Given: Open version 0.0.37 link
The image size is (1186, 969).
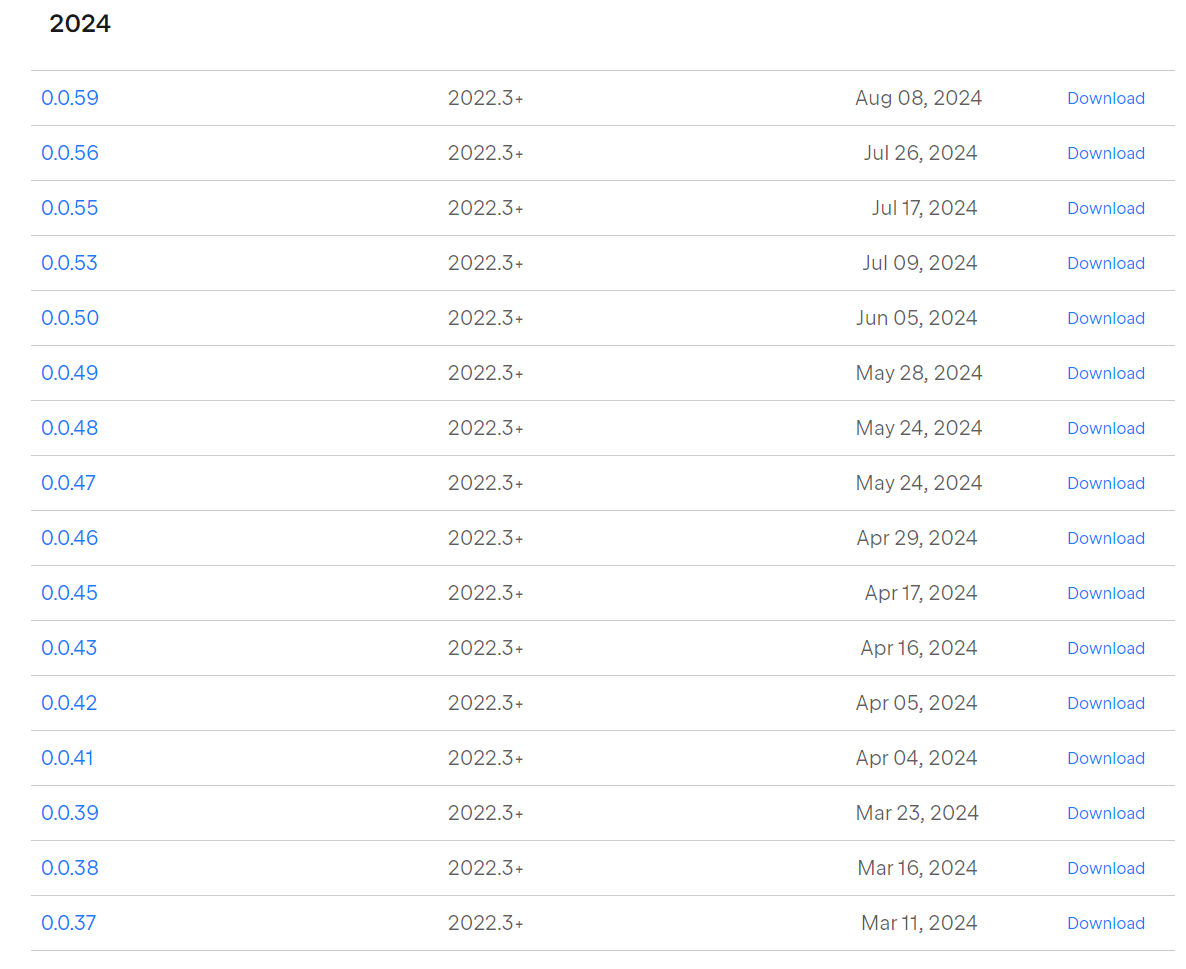Looking at the screenshot, I should point(69,923).
